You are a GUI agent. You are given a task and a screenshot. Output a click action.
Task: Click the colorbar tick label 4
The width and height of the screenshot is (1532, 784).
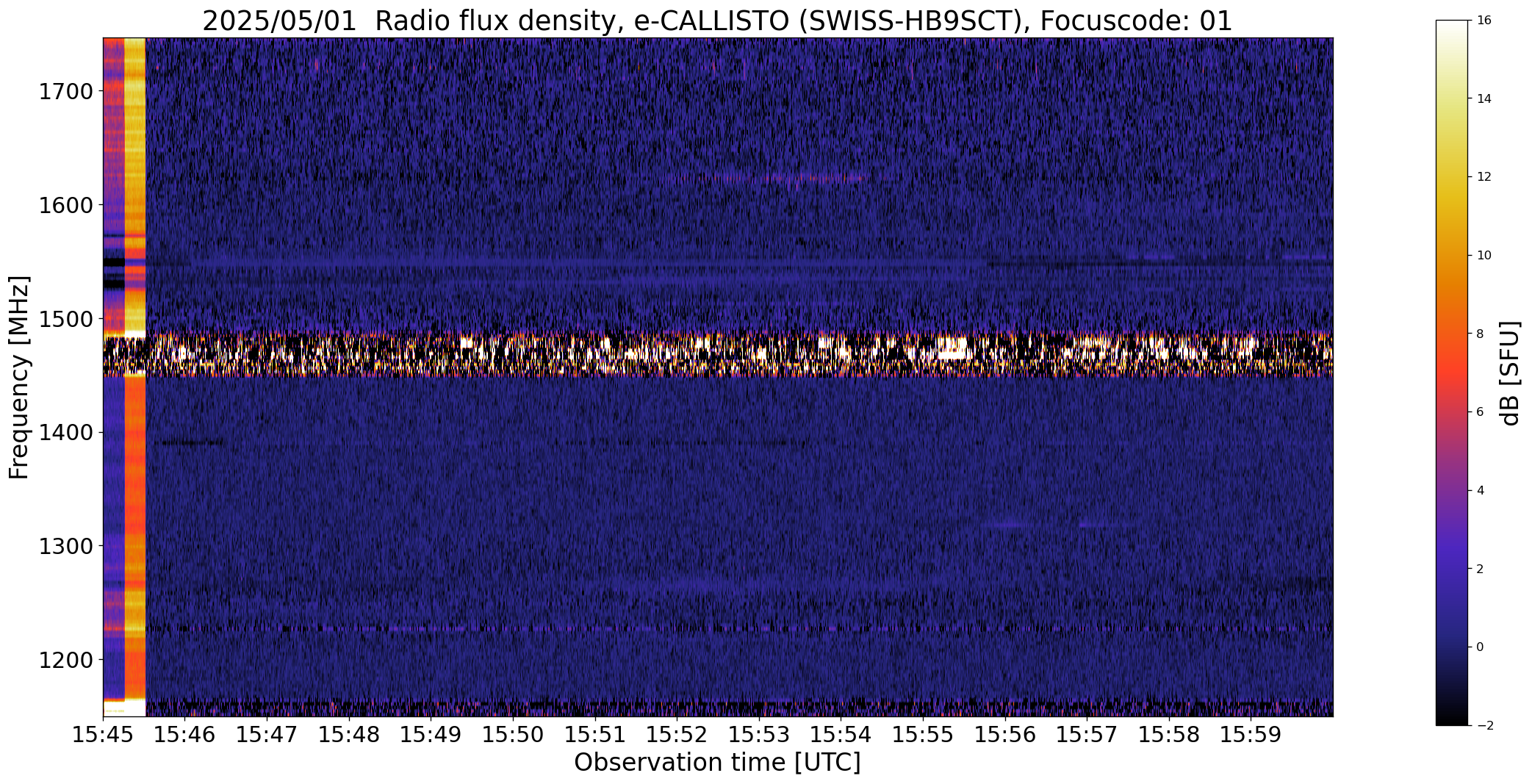click(1480, 491)
